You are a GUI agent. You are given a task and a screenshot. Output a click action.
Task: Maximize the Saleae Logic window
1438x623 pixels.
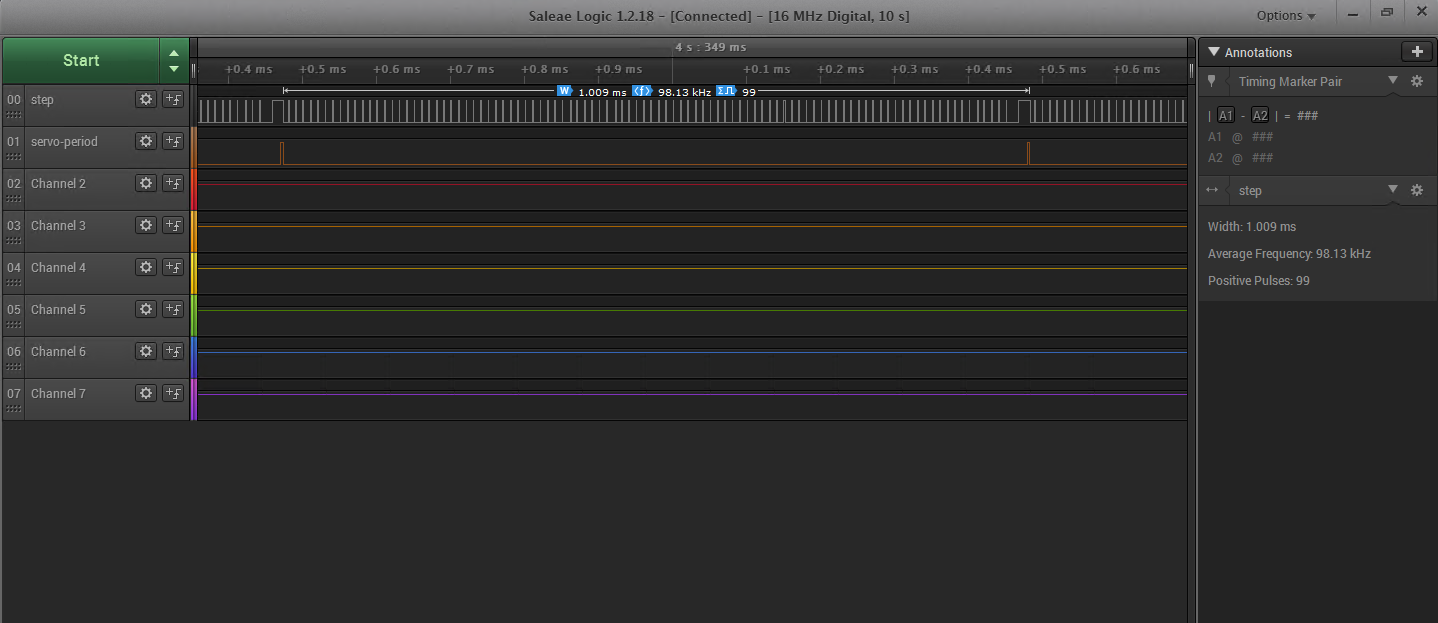(1387, 14)
